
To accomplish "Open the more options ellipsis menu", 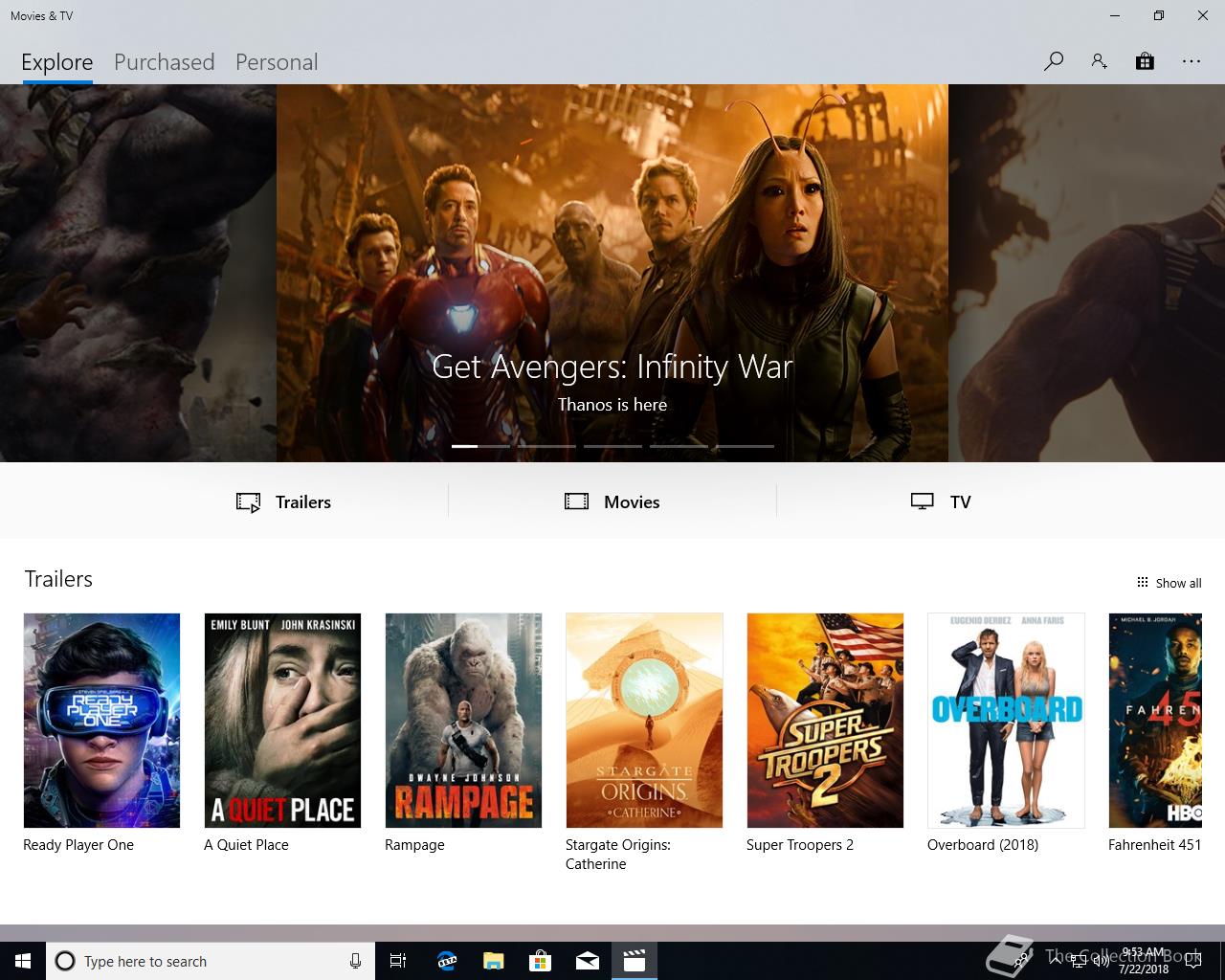I will [1191, 61].
